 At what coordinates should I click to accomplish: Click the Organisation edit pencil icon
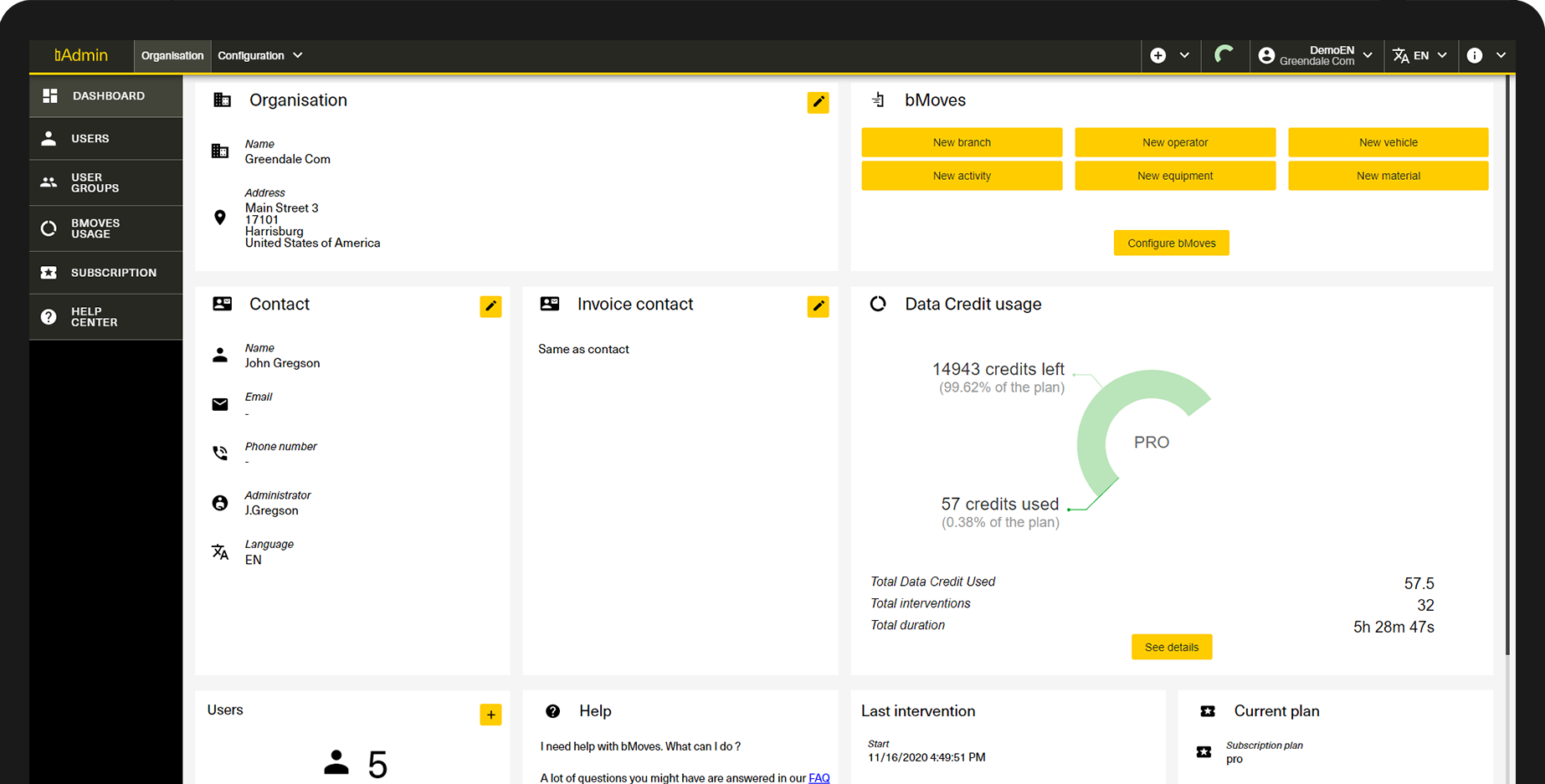pos(818,103)
